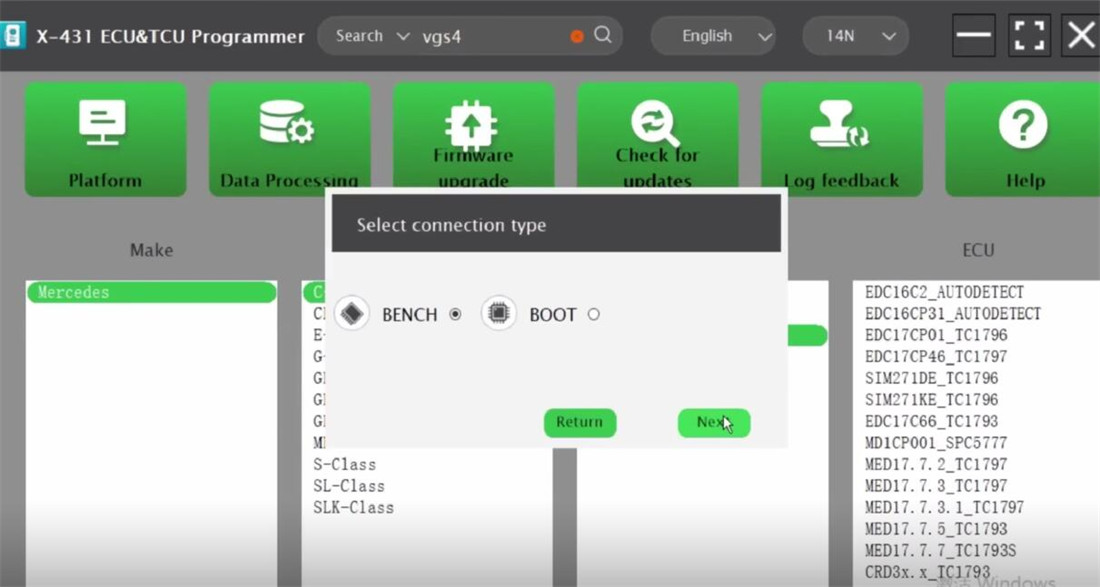Open the Log feedback stamp icon

[x=840, y=125]
